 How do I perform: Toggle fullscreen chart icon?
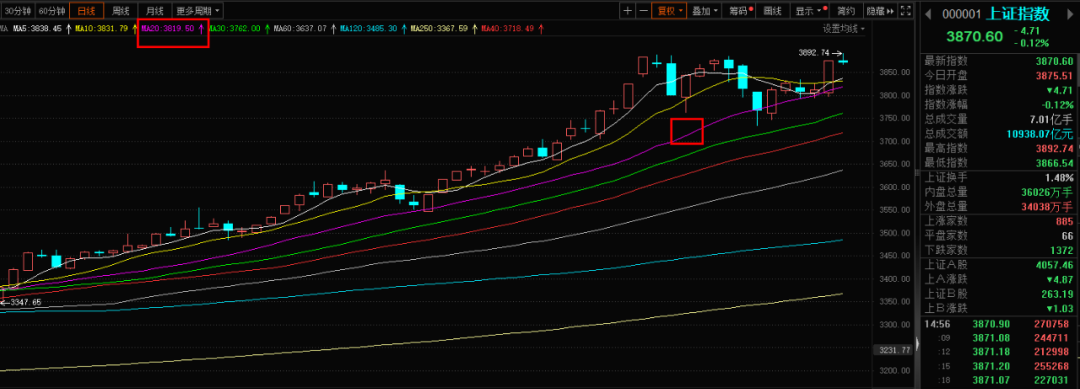pos(906,11)
